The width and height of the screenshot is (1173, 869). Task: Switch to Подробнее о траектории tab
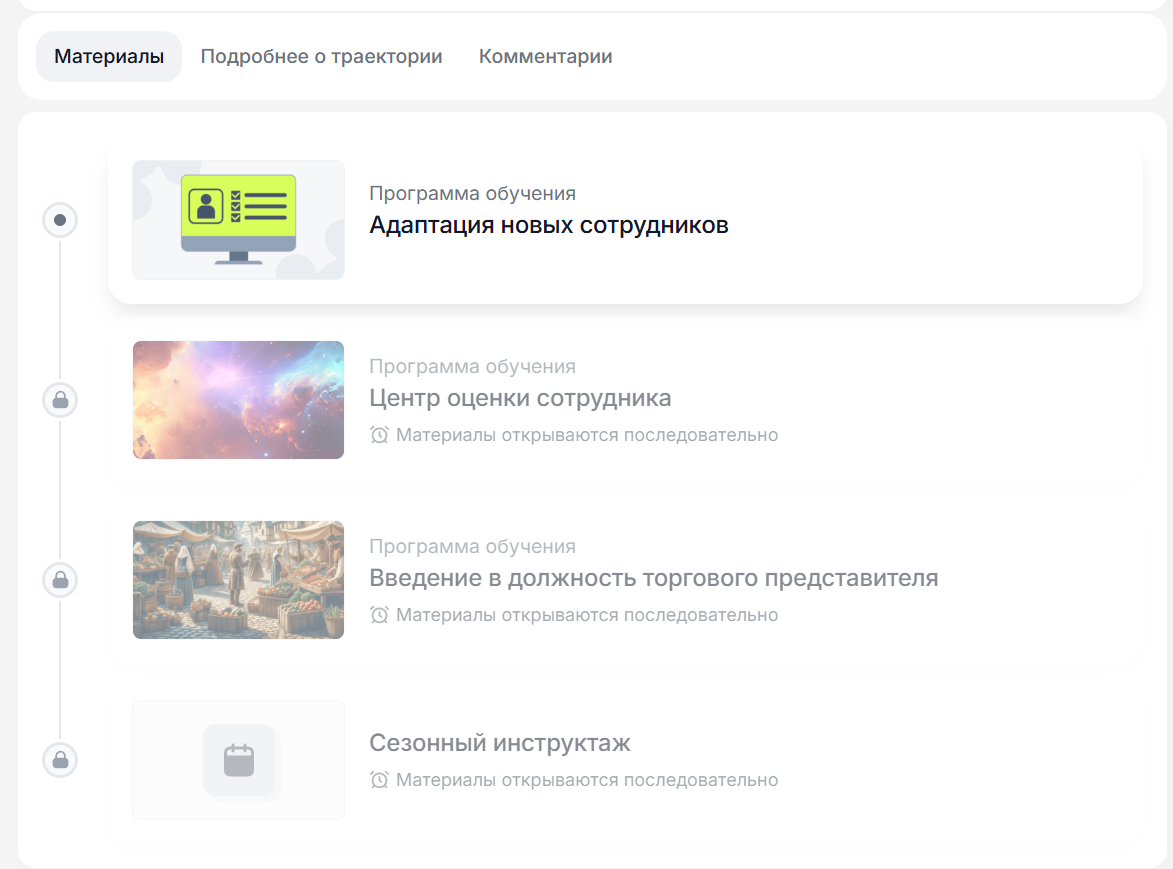(x=321, y=56)
